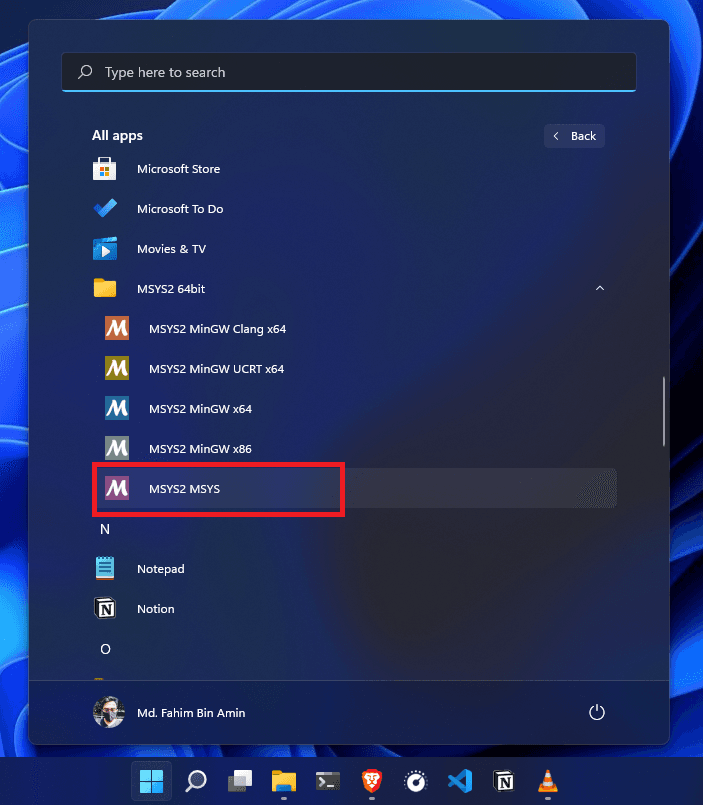
Task: Click the Microsoft To Do label
Action: 180,209
